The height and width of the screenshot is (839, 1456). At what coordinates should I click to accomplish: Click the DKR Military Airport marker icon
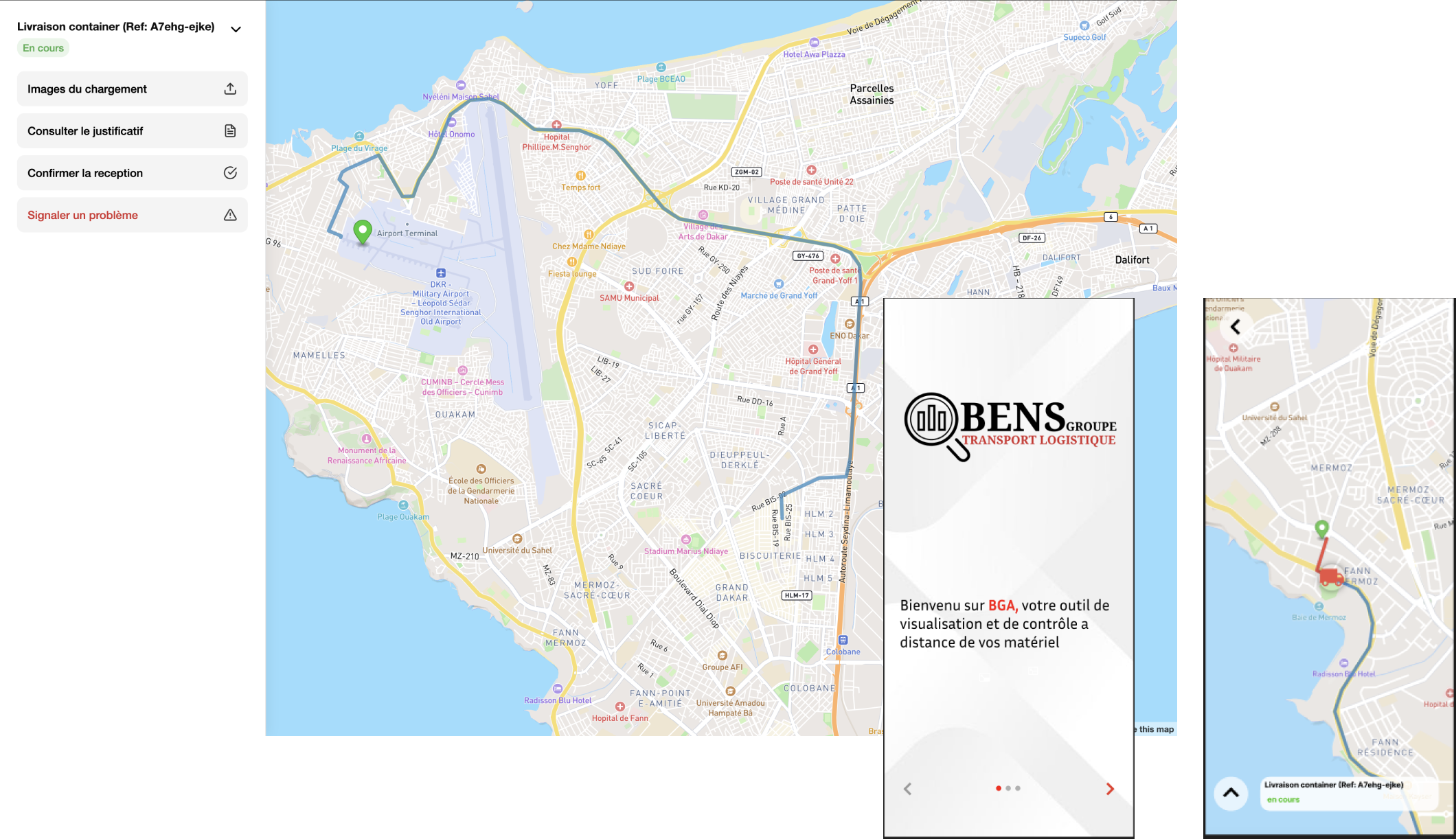click(x=441, y=273)
